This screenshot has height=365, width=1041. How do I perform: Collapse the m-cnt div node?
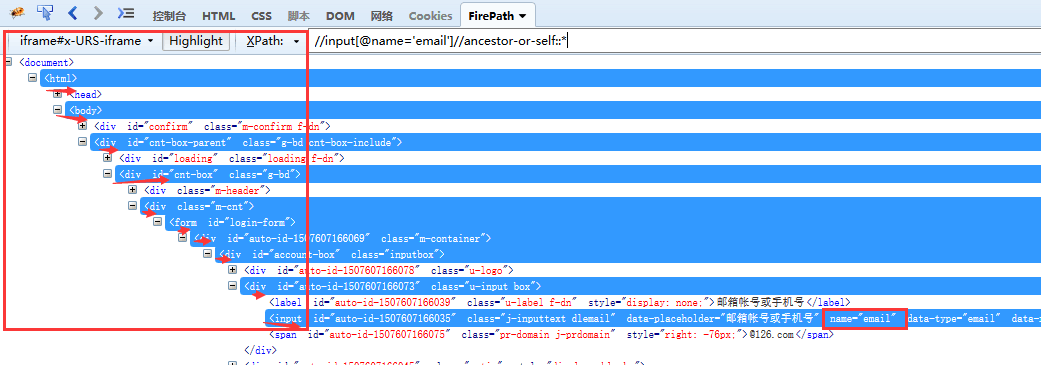(132, 206)
